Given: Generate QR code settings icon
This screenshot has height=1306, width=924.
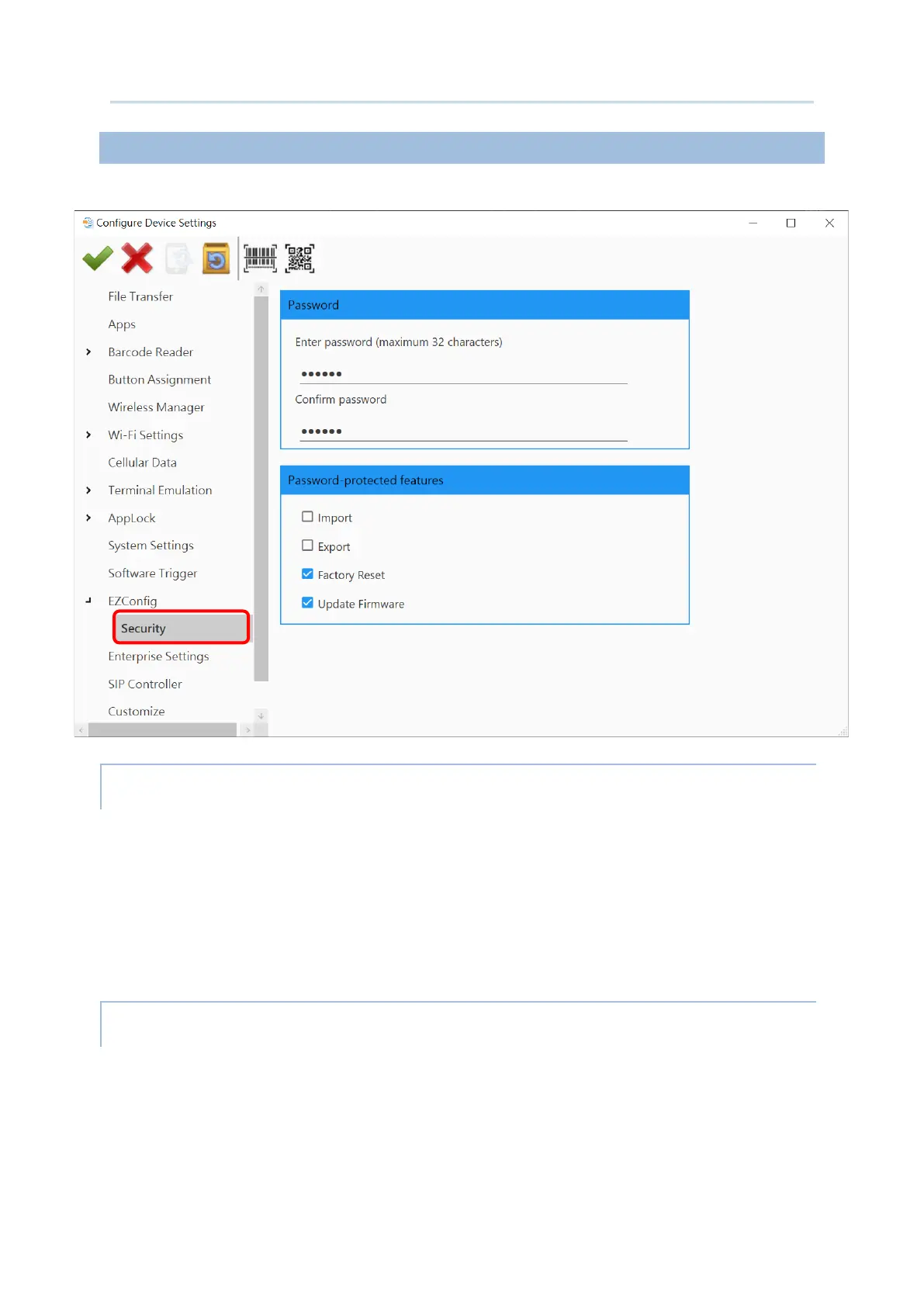Looking at the screenshot, I should click(299, 258).
